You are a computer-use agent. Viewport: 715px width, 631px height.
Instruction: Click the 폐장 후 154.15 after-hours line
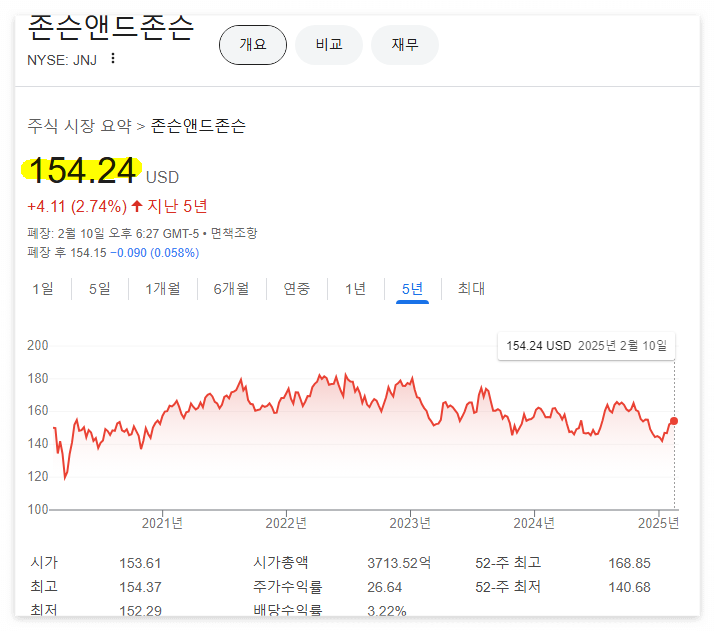point(113,253)
